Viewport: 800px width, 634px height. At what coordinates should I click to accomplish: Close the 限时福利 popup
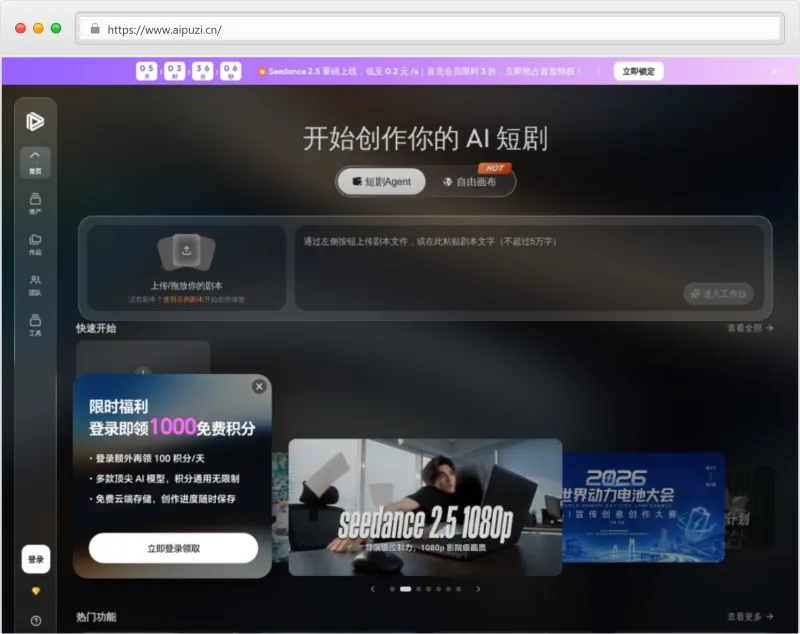coord(259,387)
